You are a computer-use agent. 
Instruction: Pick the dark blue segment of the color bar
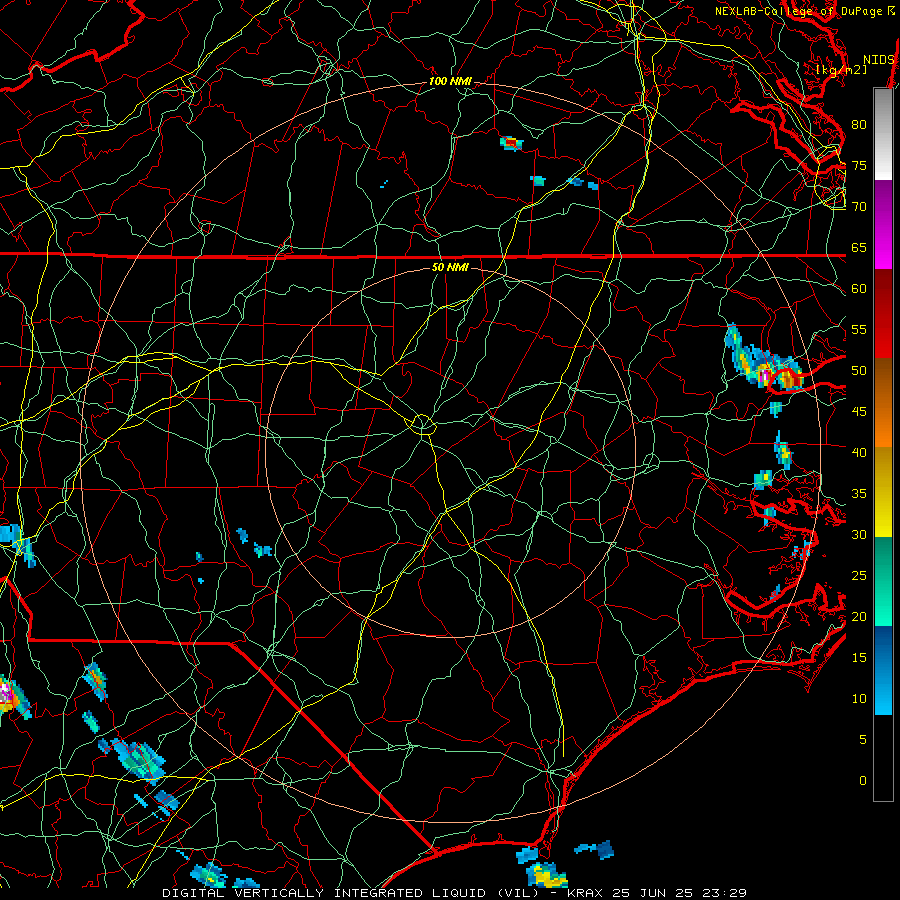point(883,646)
